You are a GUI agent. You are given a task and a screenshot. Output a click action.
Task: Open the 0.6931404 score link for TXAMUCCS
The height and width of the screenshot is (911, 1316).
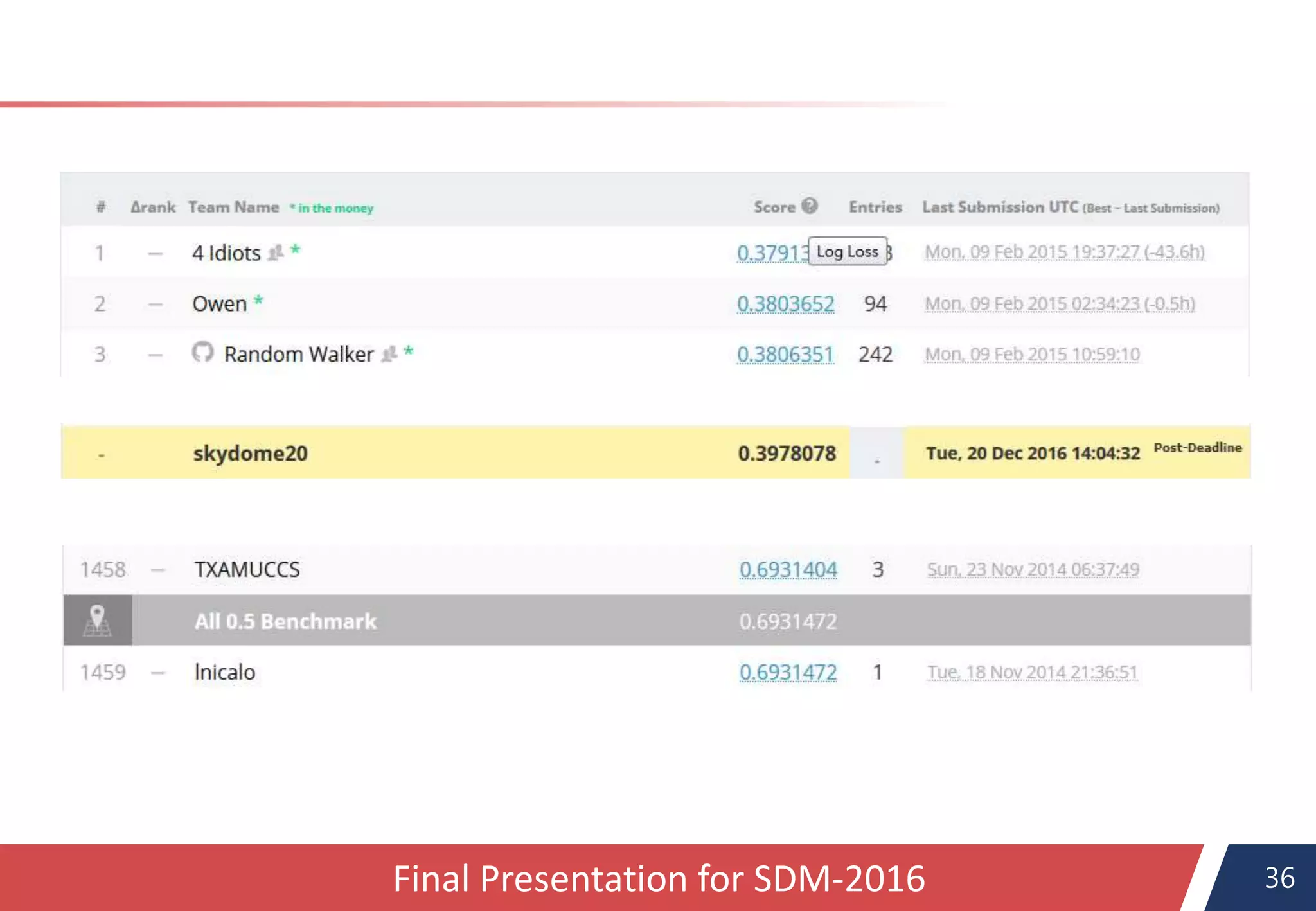788,569
